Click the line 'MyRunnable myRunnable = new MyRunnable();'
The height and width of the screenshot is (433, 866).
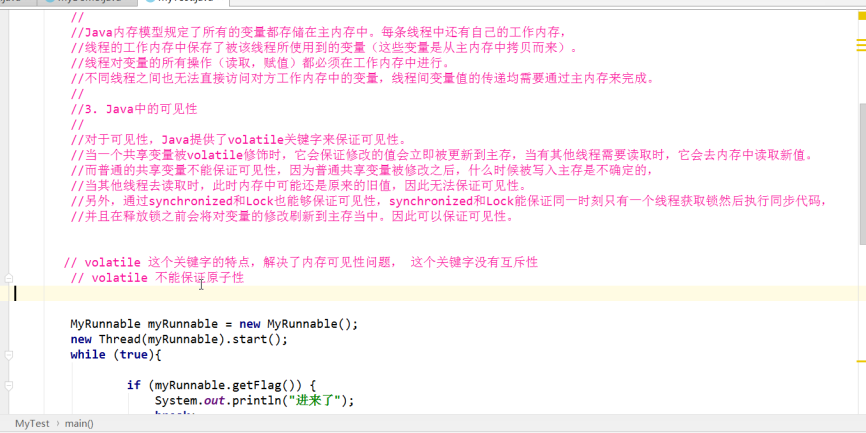click(214, 324)
